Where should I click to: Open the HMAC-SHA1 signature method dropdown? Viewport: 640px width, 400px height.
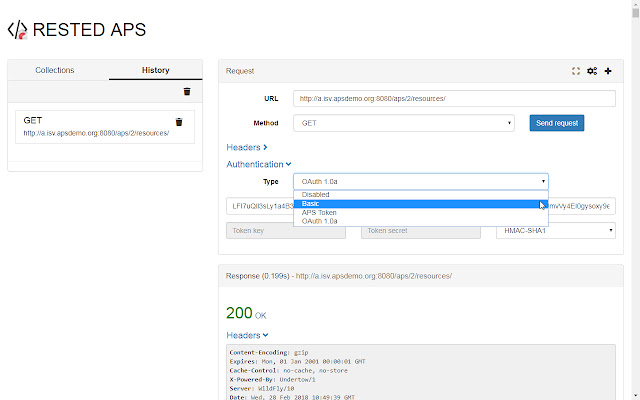click(x=555, y=230)
